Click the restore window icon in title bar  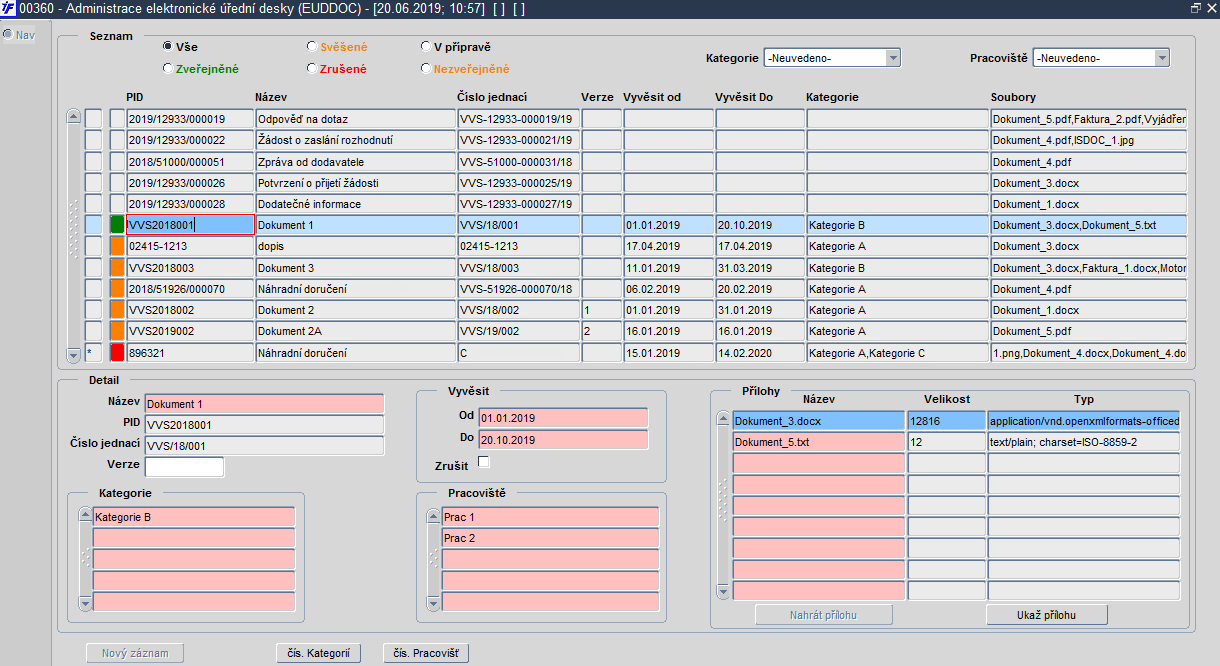1195,7
